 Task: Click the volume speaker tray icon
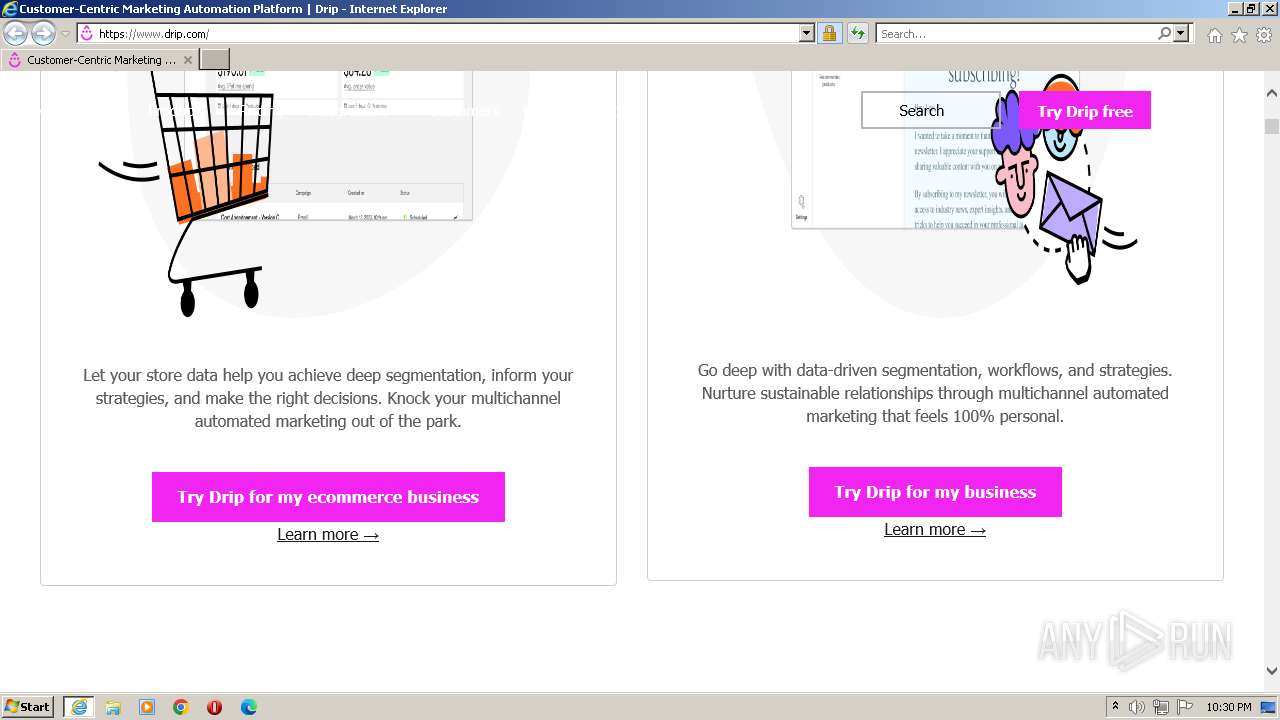click(1137, 708)
